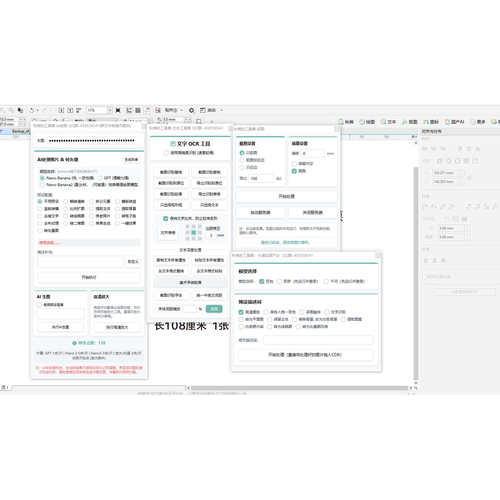Image resolution: width=500 pixels, height=500 pixels.
Task: Click the percent input next to the green button
Action: pos(190,309)
